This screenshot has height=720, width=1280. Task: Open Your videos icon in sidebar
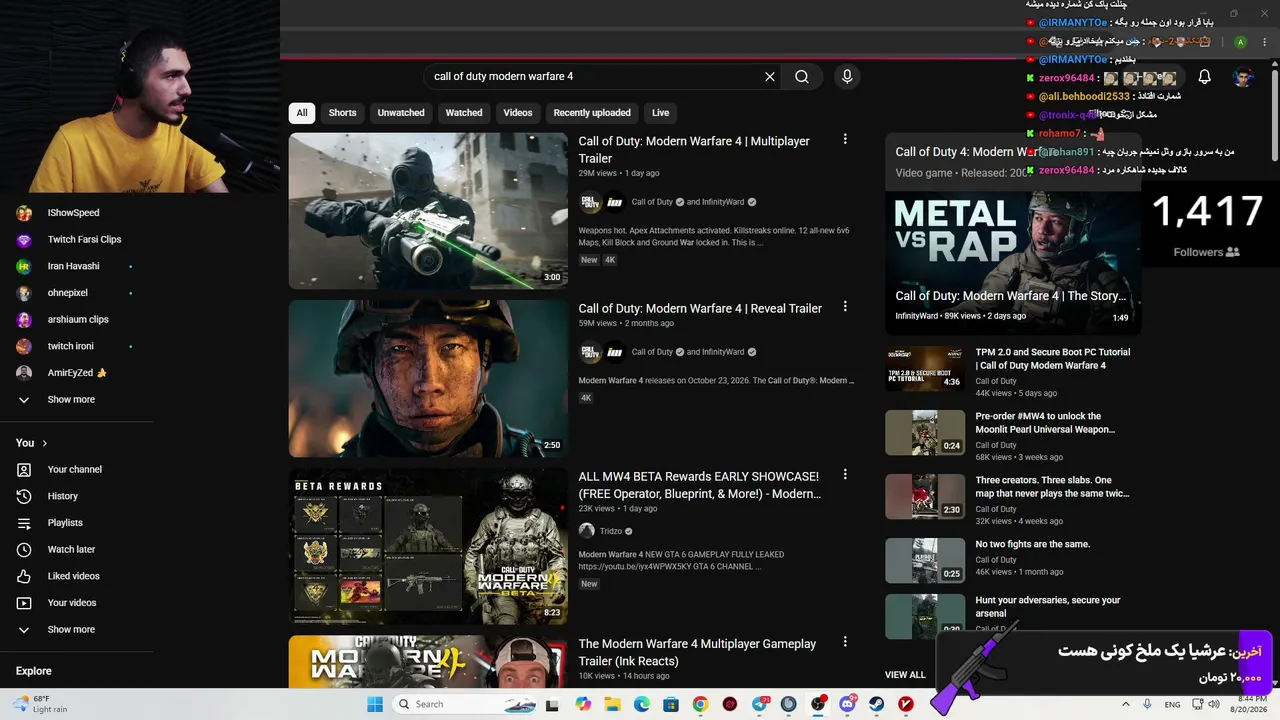pos(24,603)
